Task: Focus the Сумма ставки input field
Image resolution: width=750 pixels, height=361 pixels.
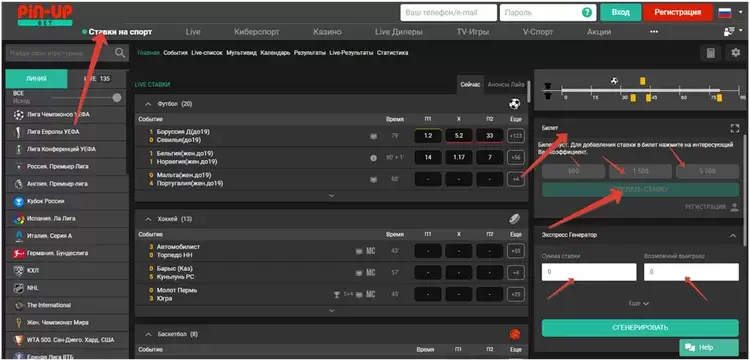Action: click(x=589, y=272)
